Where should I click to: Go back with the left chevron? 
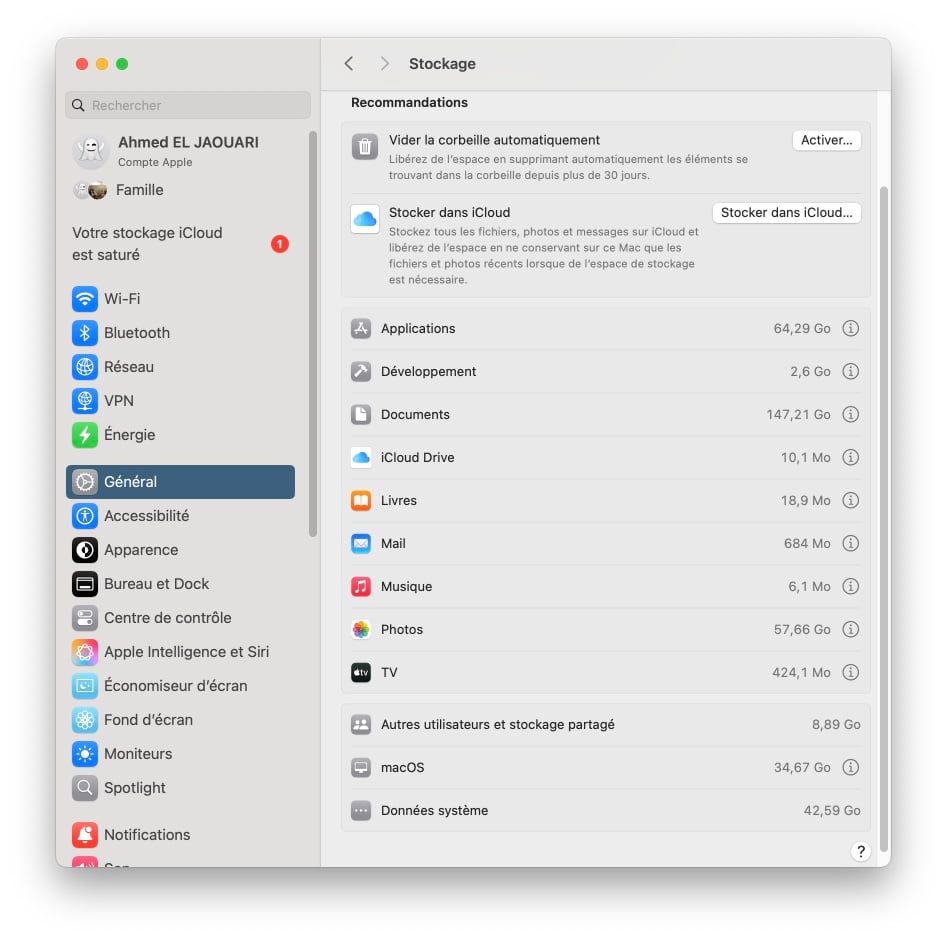point(349,63)
